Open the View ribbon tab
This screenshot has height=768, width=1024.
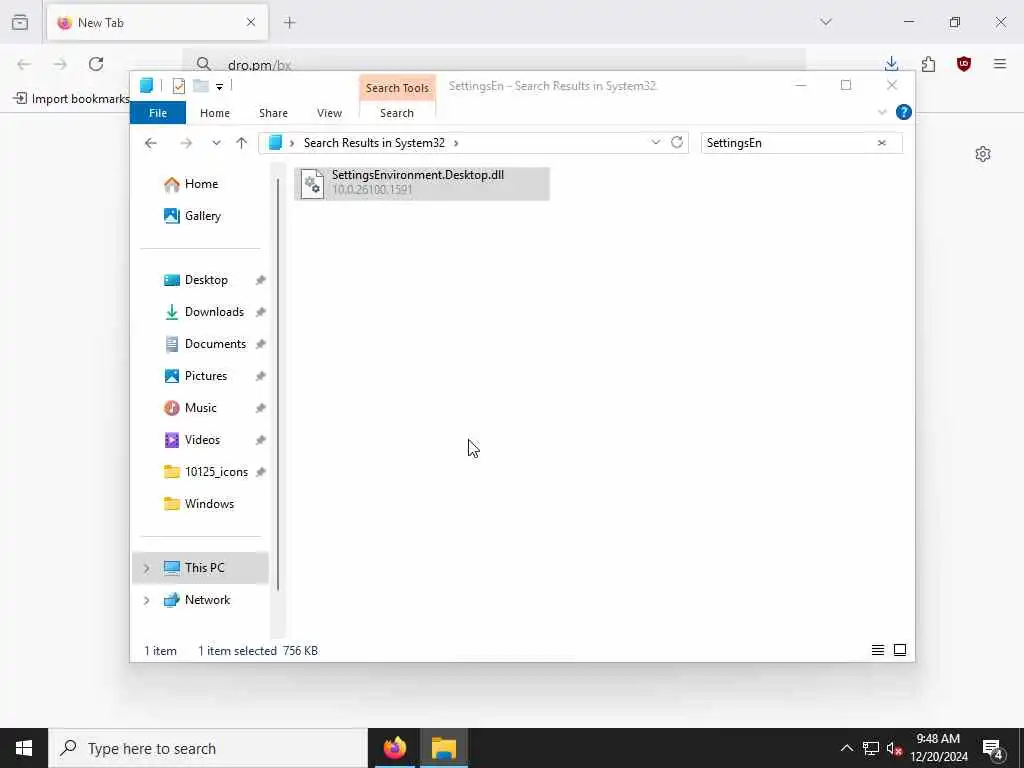(x=329, y=113)
